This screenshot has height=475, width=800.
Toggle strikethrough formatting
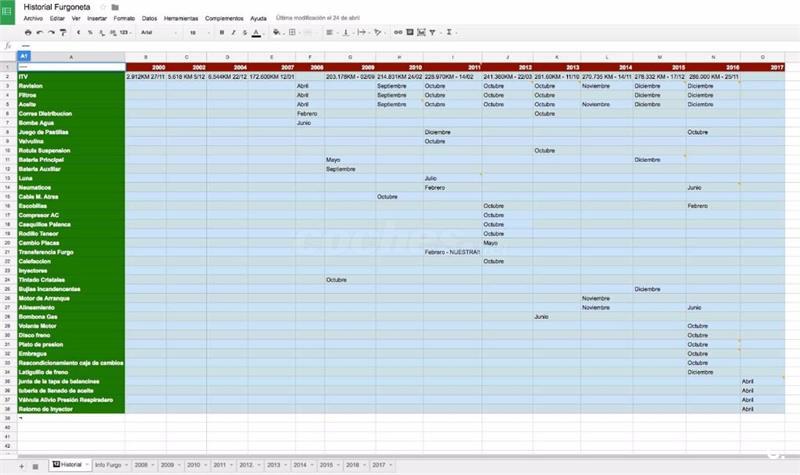(245, 32)
